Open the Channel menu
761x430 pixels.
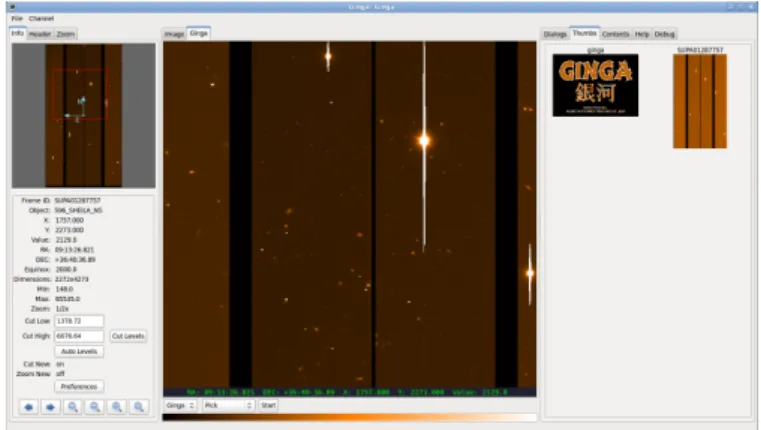(x=41, y=18)
